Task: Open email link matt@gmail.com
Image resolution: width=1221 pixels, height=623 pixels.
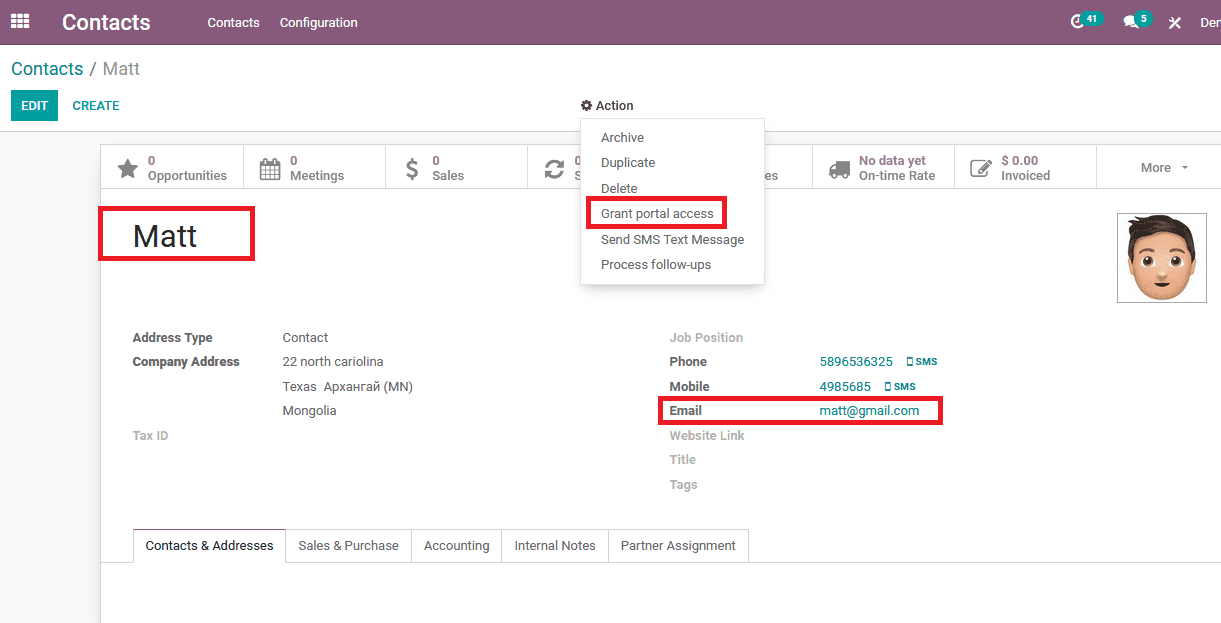Action: pos(869,411)
